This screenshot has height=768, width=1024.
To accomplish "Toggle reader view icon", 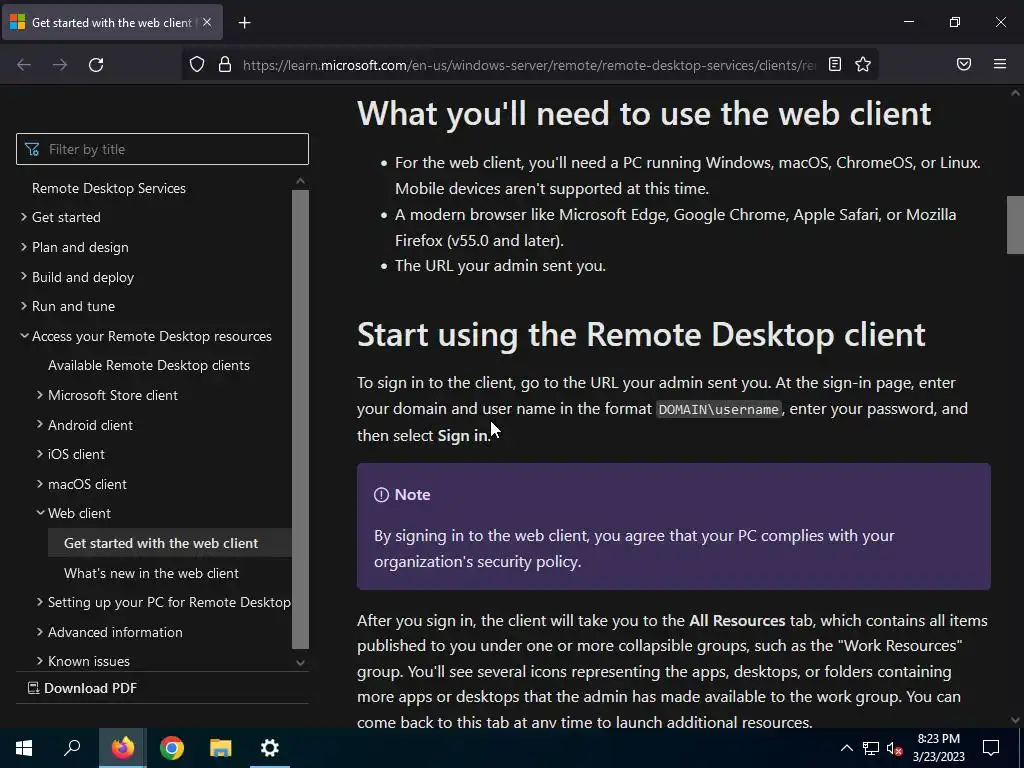I will point(835,64).
